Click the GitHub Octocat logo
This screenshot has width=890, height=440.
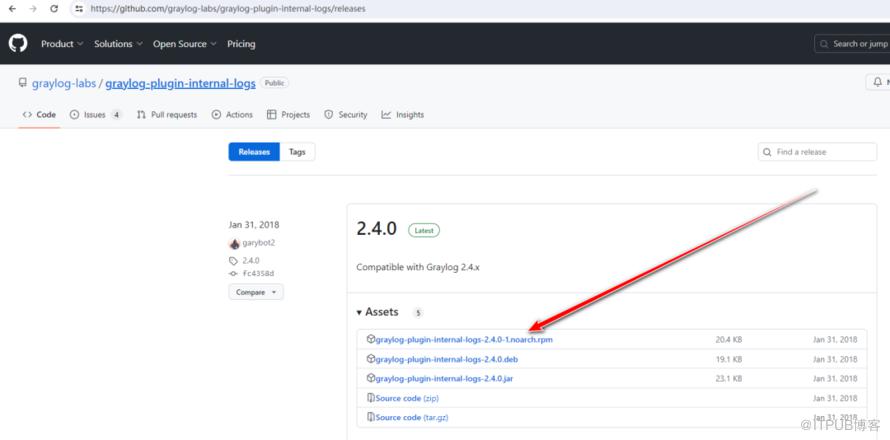click(x=18, y=43)
